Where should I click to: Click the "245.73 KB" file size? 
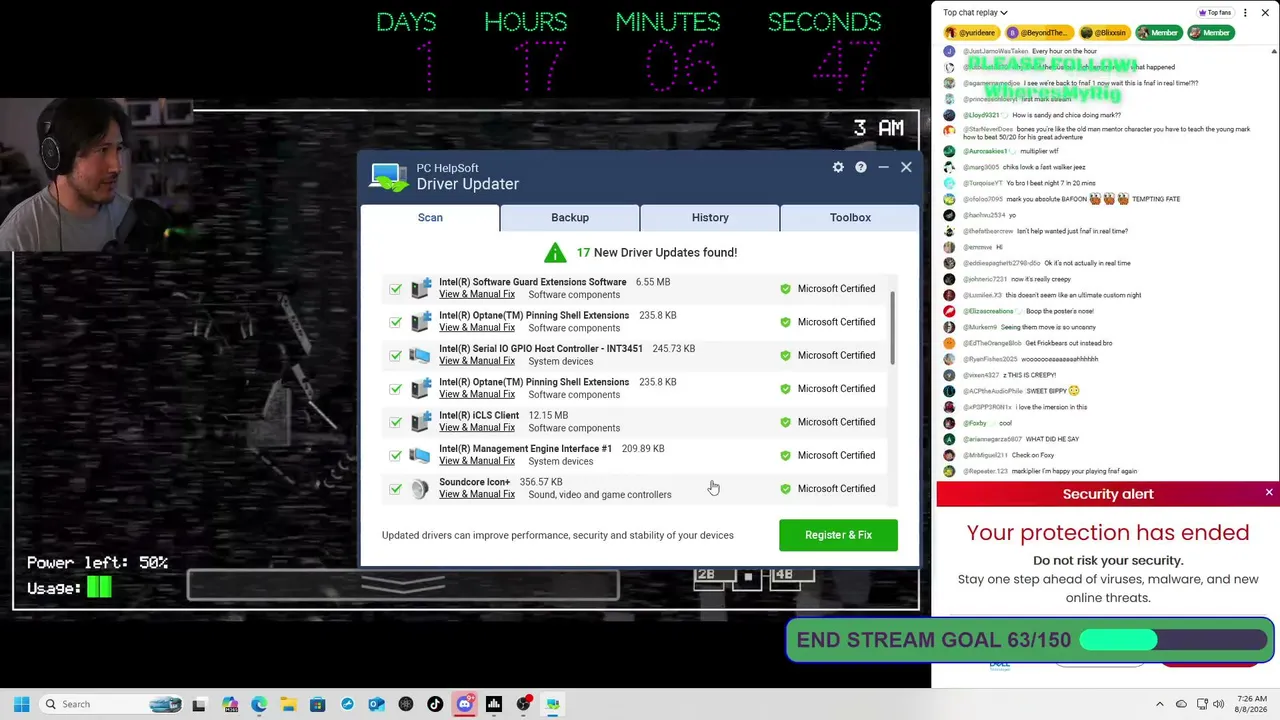pyautogui.click(x=674, y=349)
